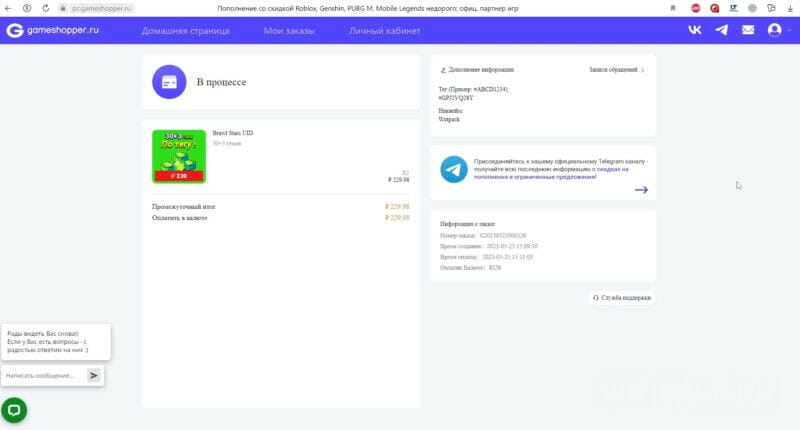Click the order number C2023… value
Image resolution: width=800 pixels, height=430 pixels.
[503, 236]
